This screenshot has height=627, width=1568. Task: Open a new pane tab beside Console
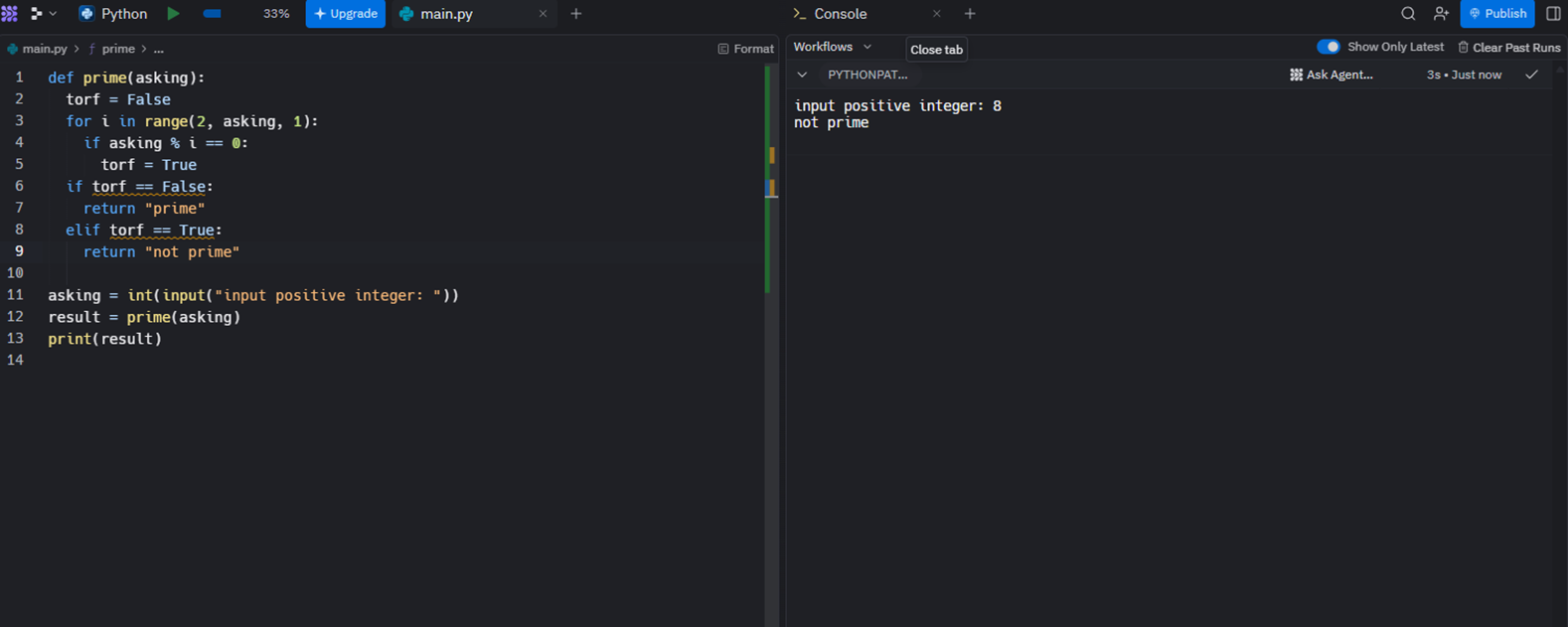[970, 14]
